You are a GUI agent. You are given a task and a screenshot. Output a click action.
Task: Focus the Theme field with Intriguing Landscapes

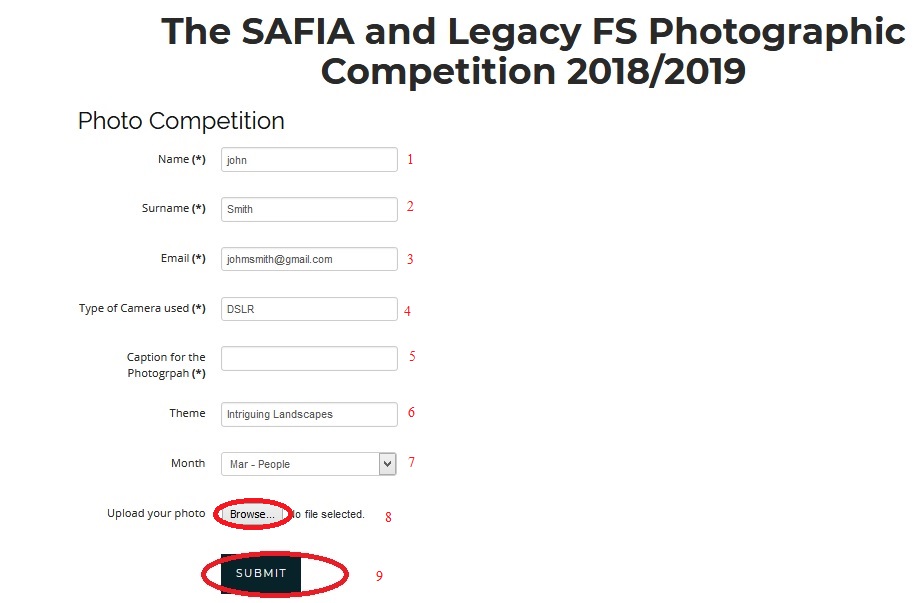coord(309,414)
